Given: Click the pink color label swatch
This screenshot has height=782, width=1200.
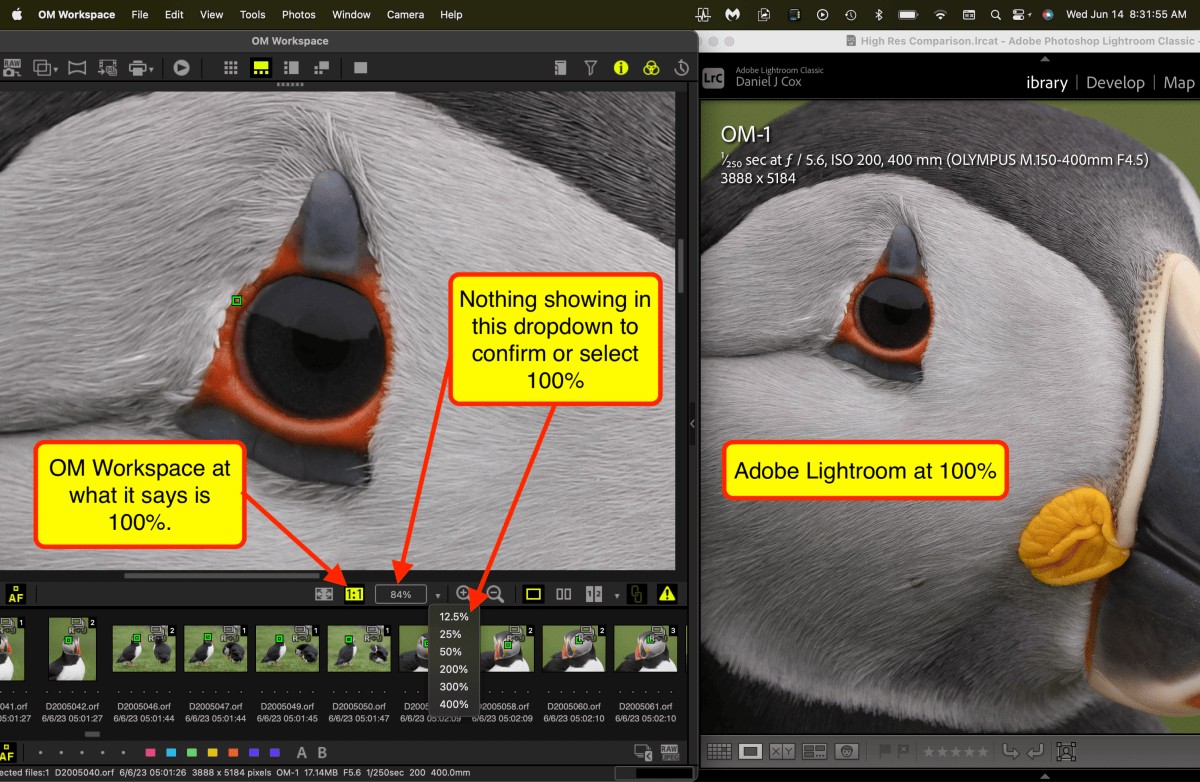Looking at the screenshot, I should tap(150, 752).
